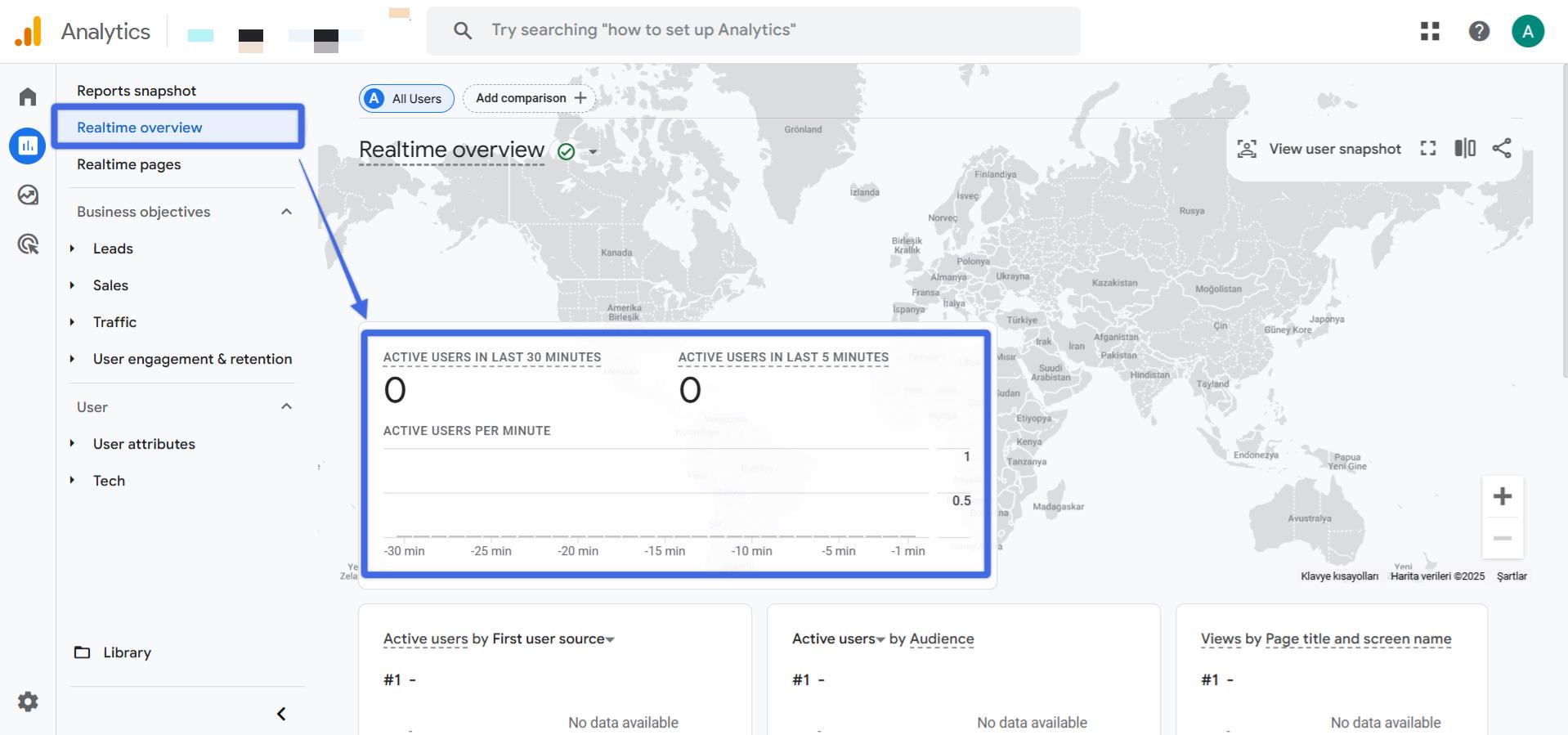Collapse the User section
The width and height of the screenshot is (1568, 735).
click(286, 406)
